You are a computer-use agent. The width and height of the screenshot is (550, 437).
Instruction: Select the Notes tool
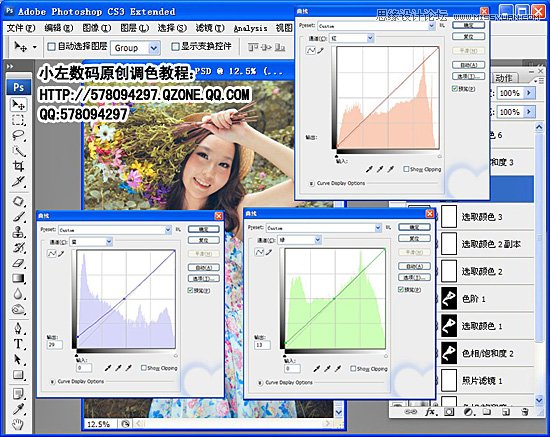pyautogui.click(x=18, y=394)
